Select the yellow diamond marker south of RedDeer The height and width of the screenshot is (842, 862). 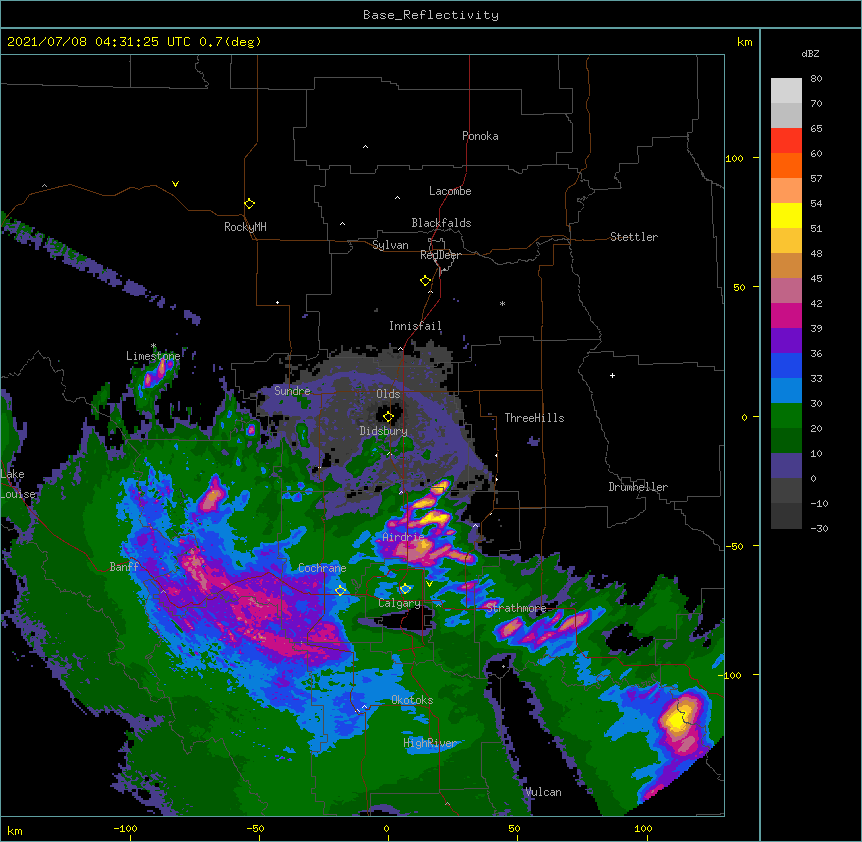click(x=425, y=281)
